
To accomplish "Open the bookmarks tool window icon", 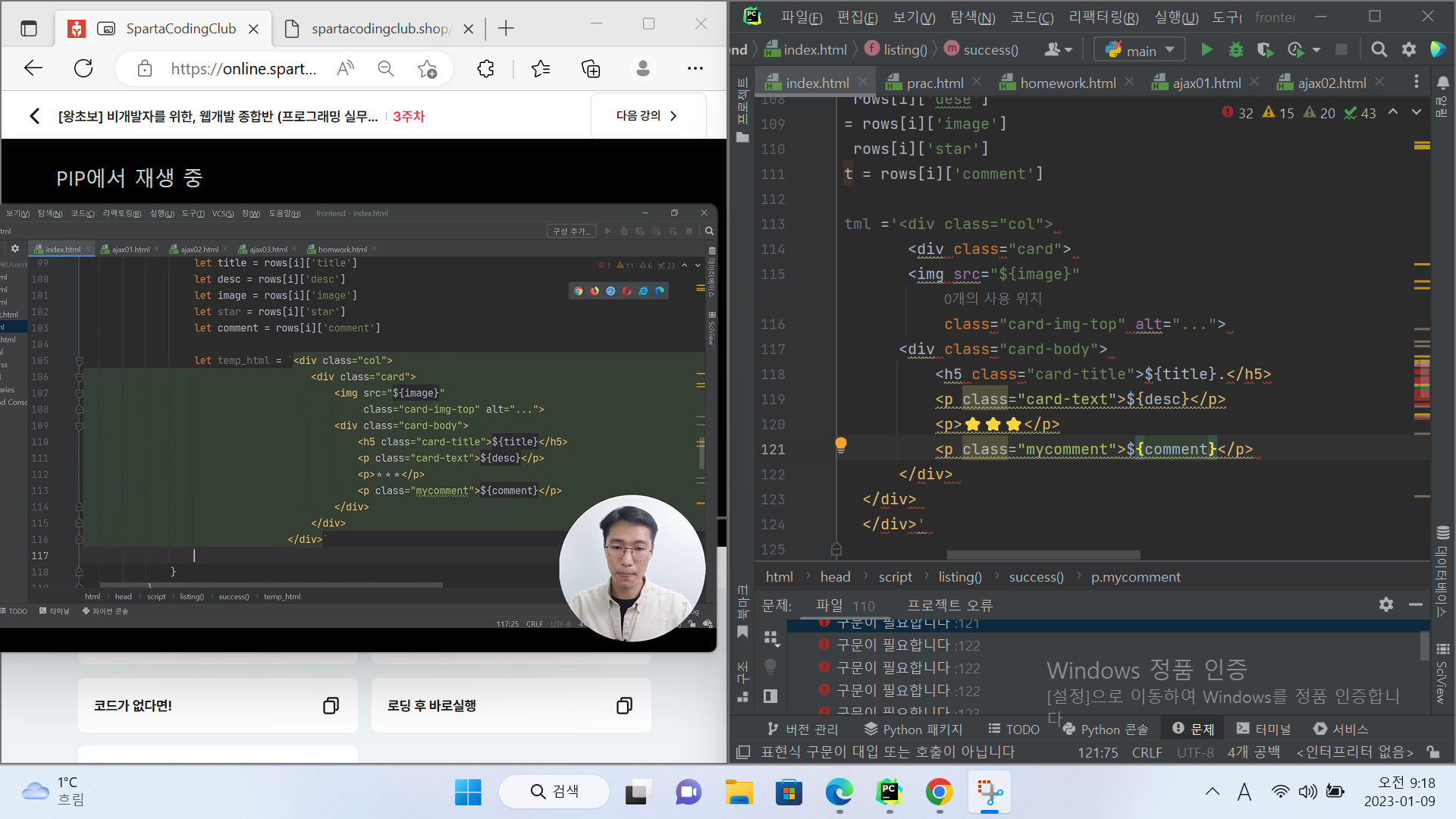I will pyautogui.click(x=742, y=632).
